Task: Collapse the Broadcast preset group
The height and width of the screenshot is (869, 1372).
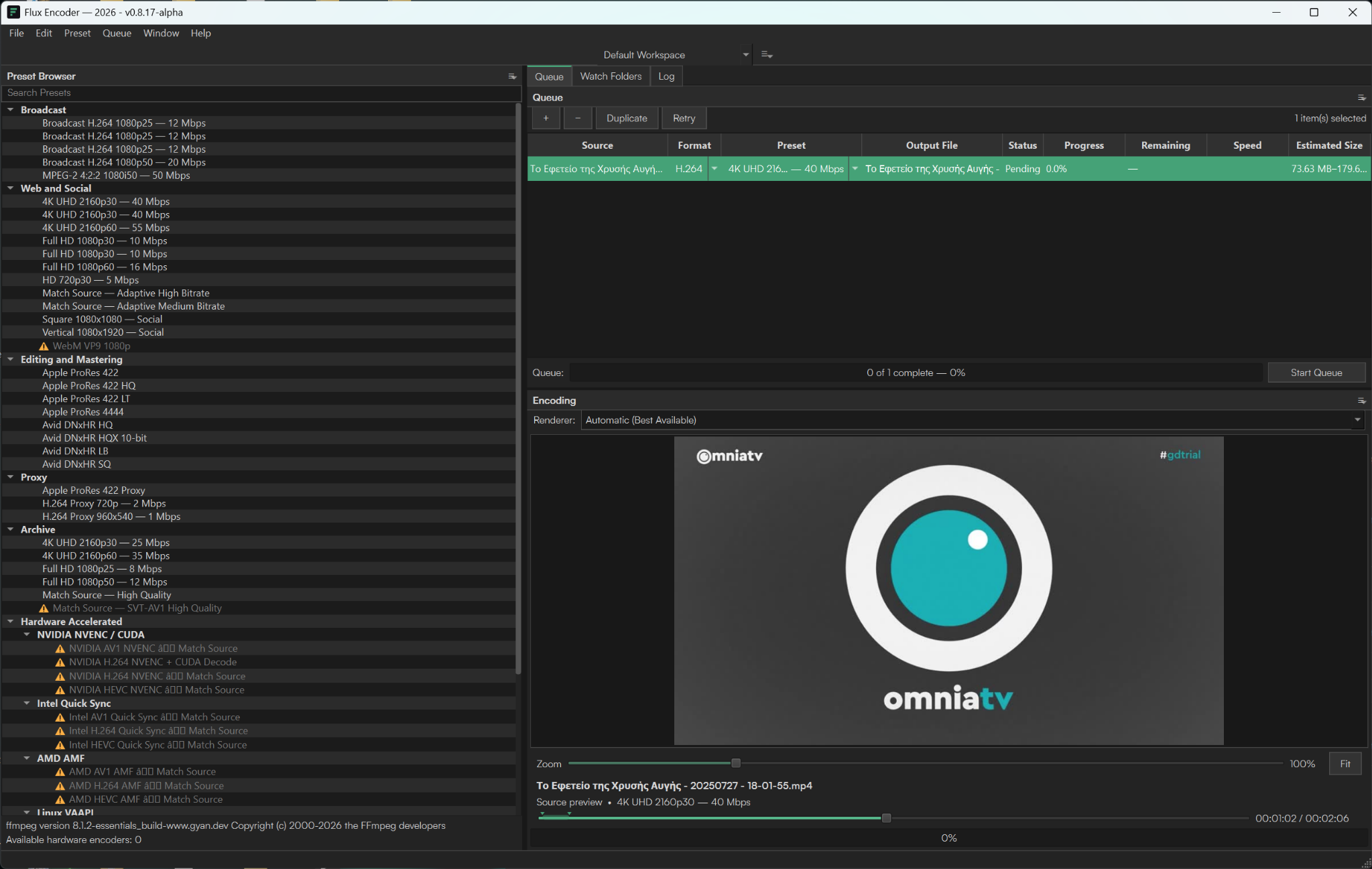Action: point(11,110)
